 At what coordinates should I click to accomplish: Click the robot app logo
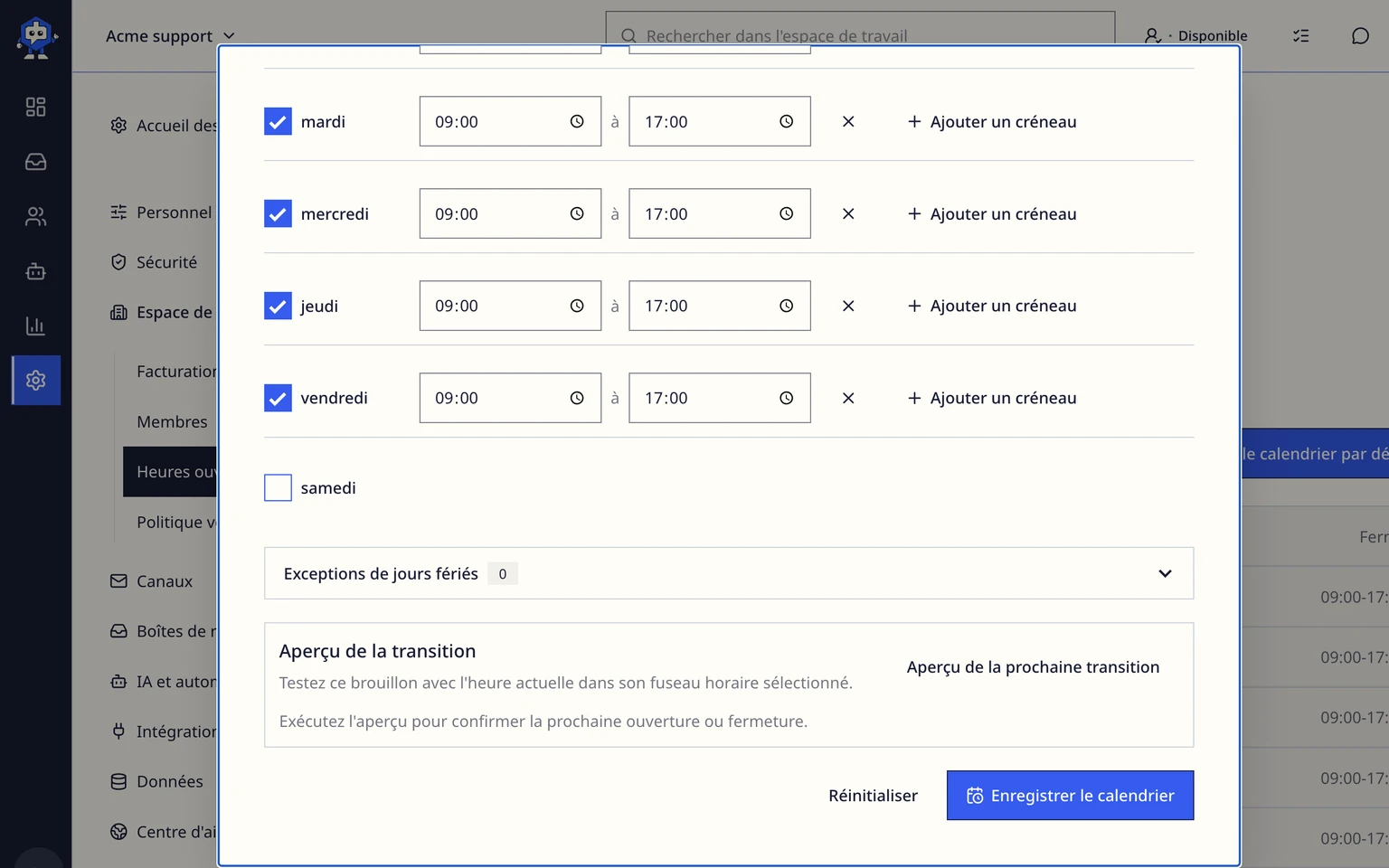pos(36,37)
